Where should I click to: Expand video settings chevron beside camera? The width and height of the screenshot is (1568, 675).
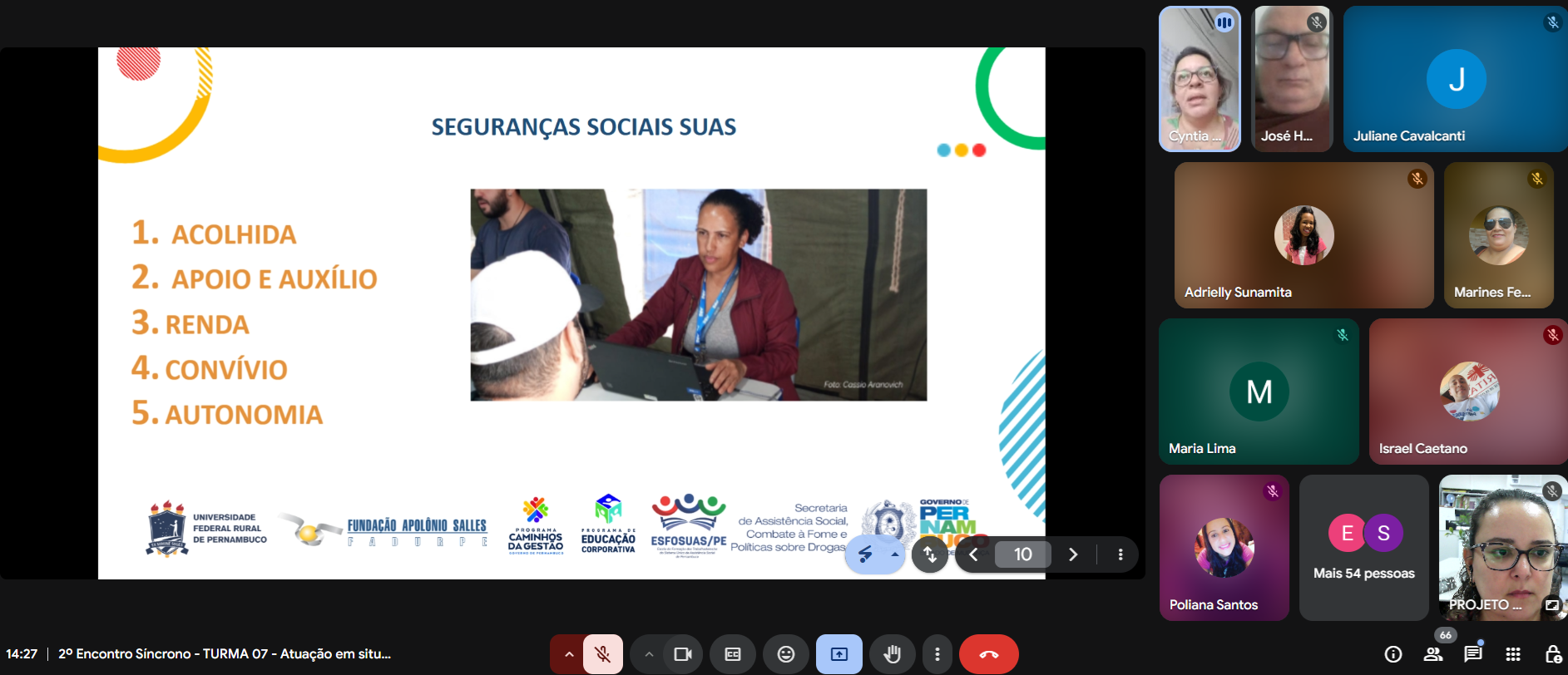click(x=649, y=654)
